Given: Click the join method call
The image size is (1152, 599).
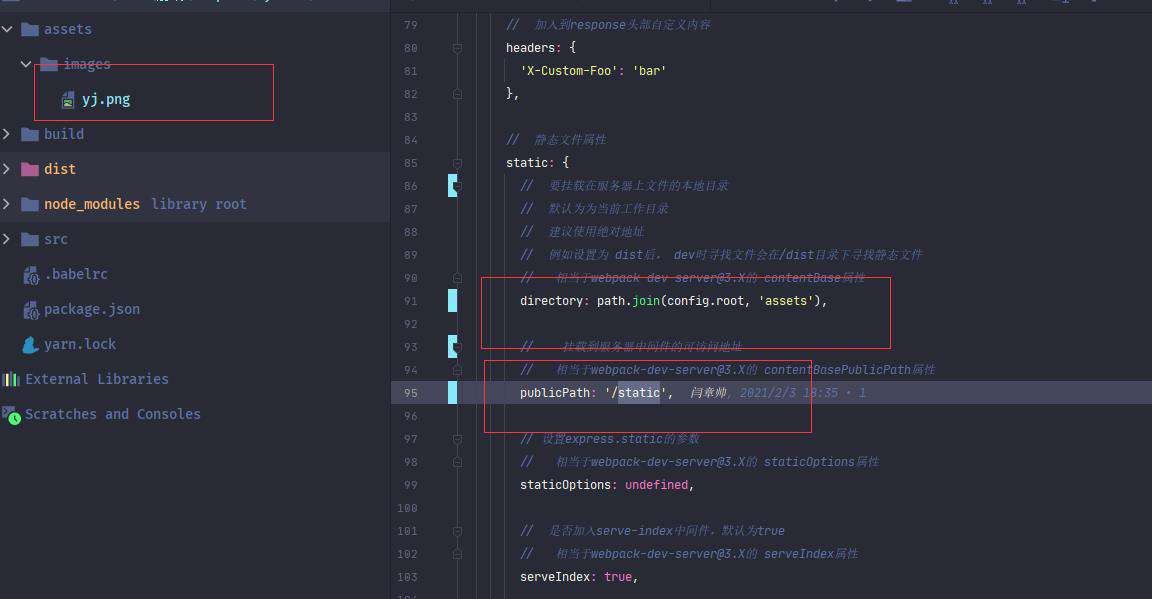Looking at the screenshot, I should [x=646, y=301].
